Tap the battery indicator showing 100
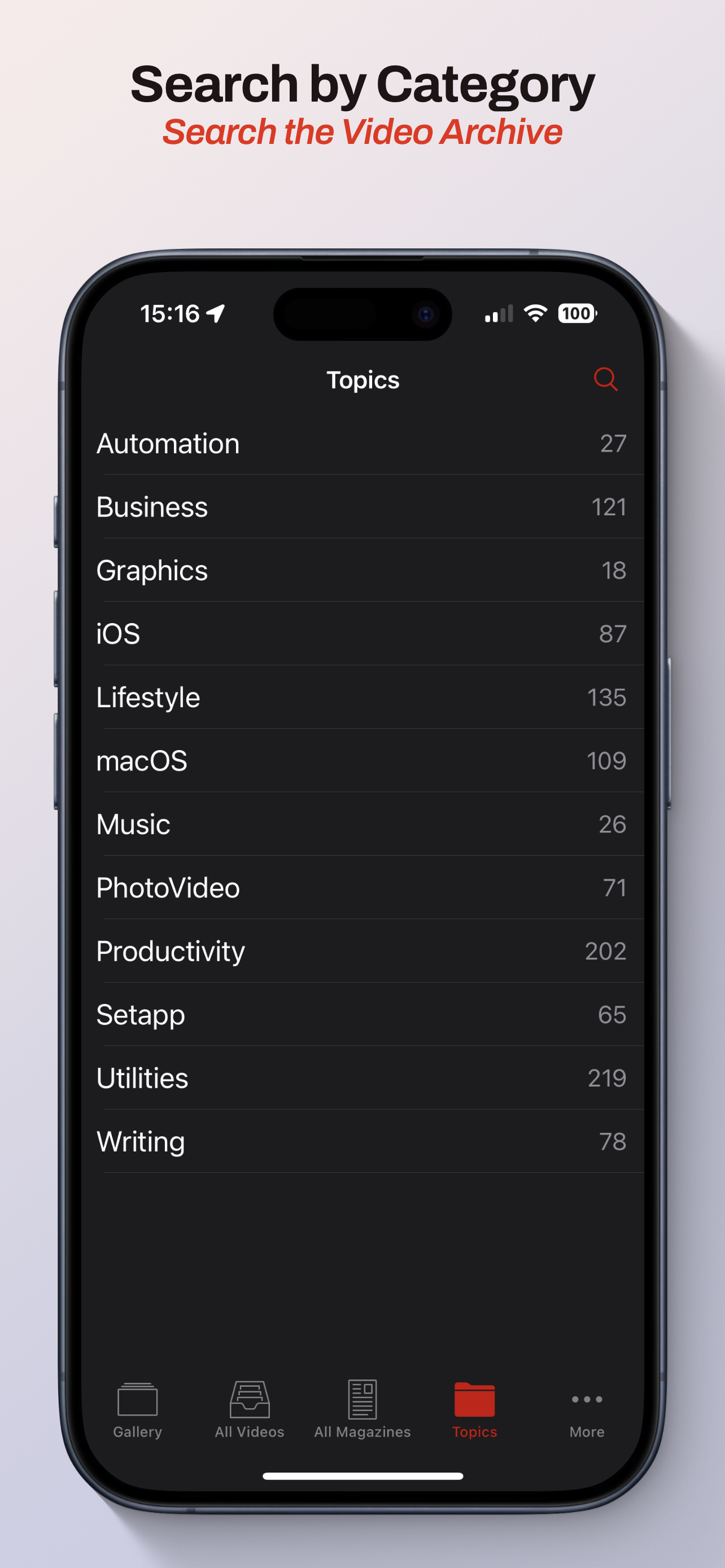This screenshot has width=725, height=1568. click(x=577, y=313)
